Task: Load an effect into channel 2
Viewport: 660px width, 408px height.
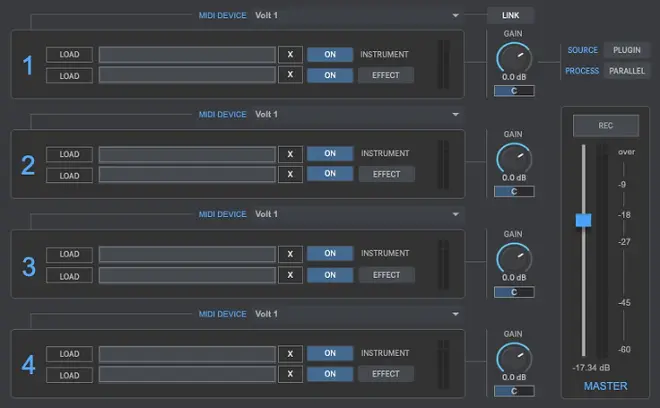Action: pyautogui.click(x=69, y=176)
